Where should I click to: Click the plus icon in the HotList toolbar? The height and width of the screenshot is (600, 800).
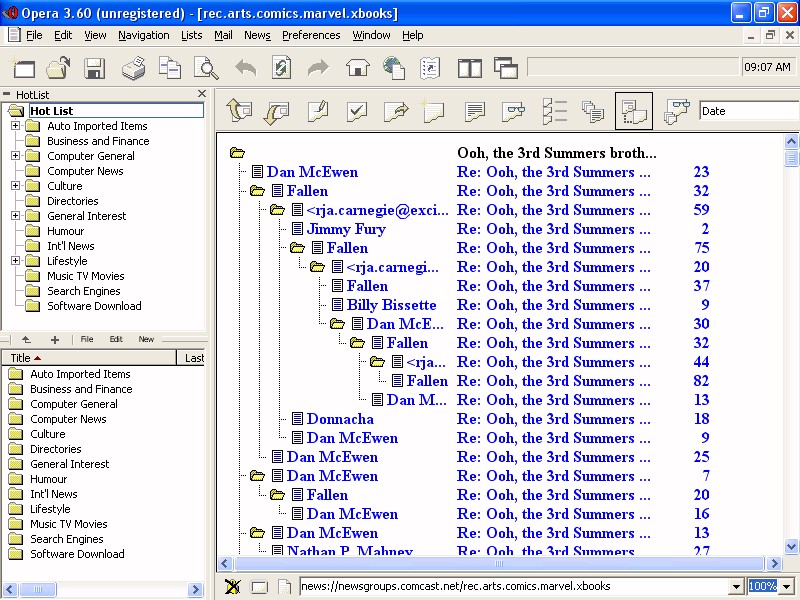[55, 339]
